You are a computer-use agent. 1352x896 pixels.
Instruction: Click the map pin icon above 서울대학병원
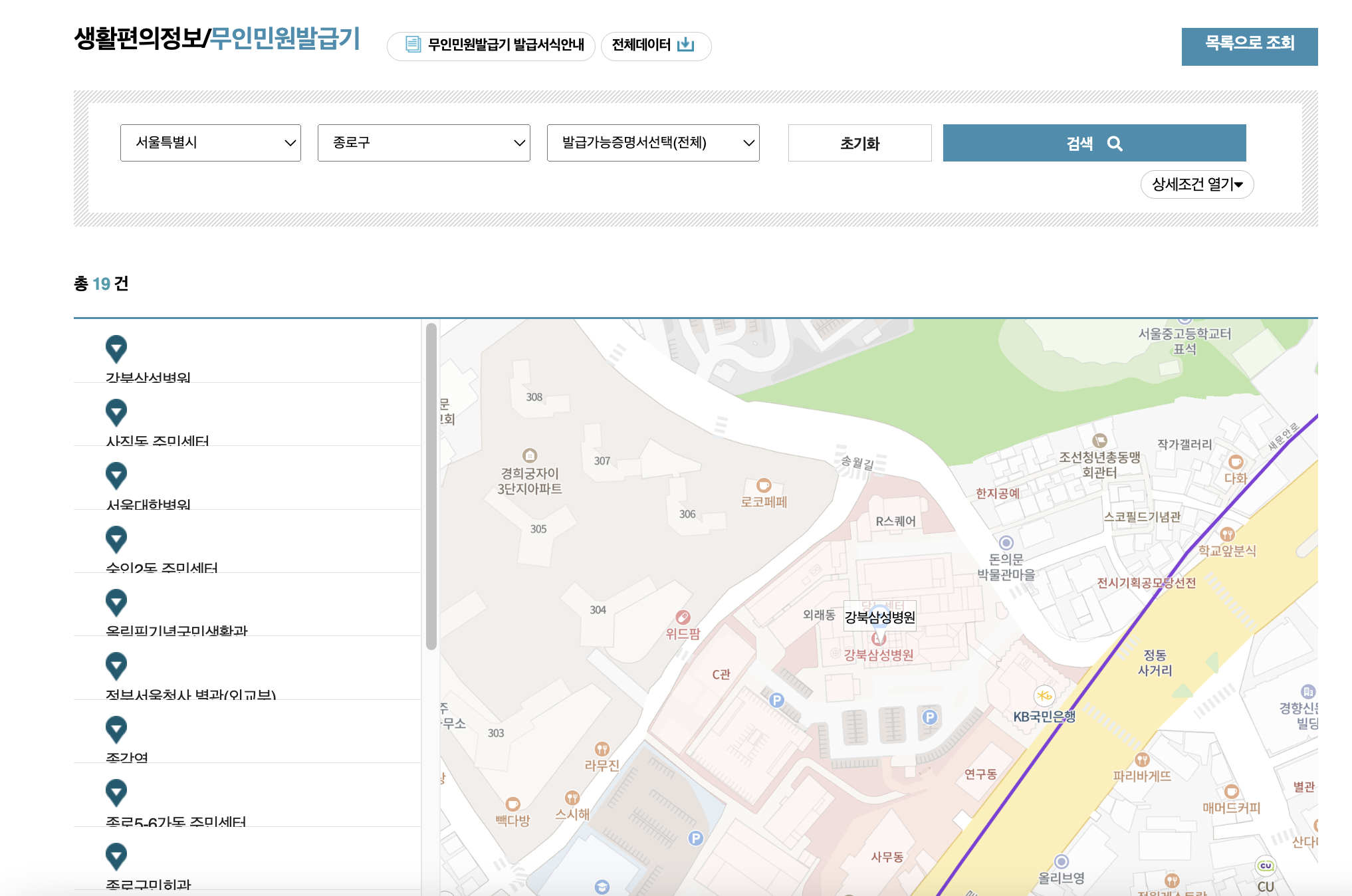click(x=116, y=475)
